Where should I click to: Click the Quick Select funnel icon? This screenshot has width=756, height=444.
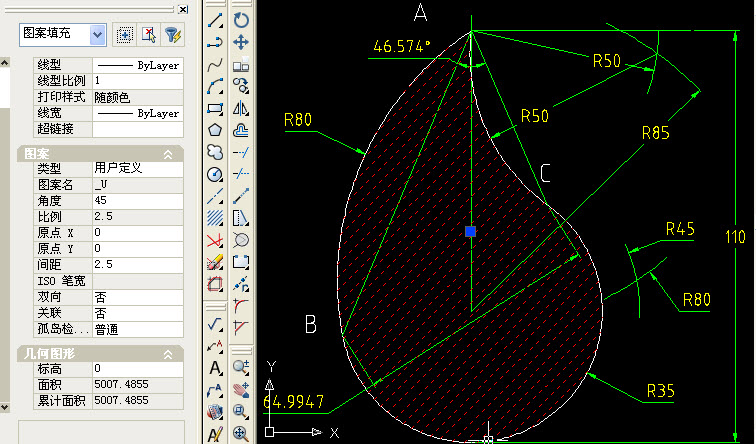pyautogui.click(x=173, y=35)
